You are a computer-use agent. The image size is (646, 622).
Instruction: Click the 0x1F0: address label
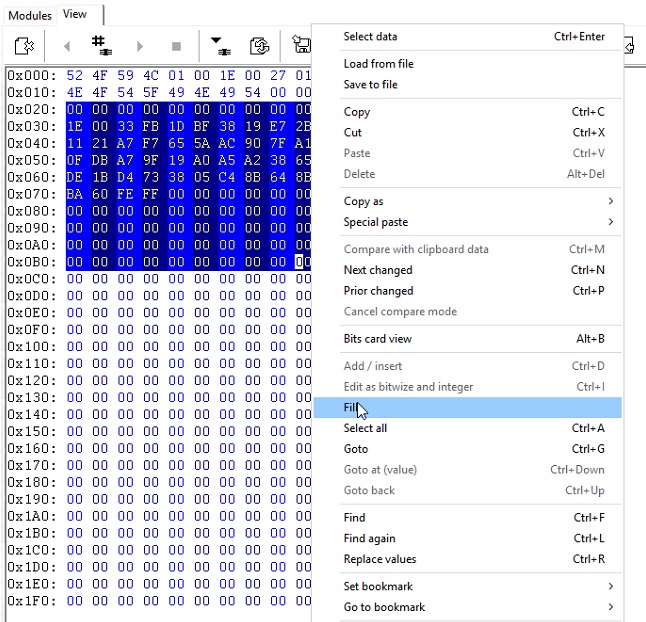pyautogui.click(x=31, y=601)
